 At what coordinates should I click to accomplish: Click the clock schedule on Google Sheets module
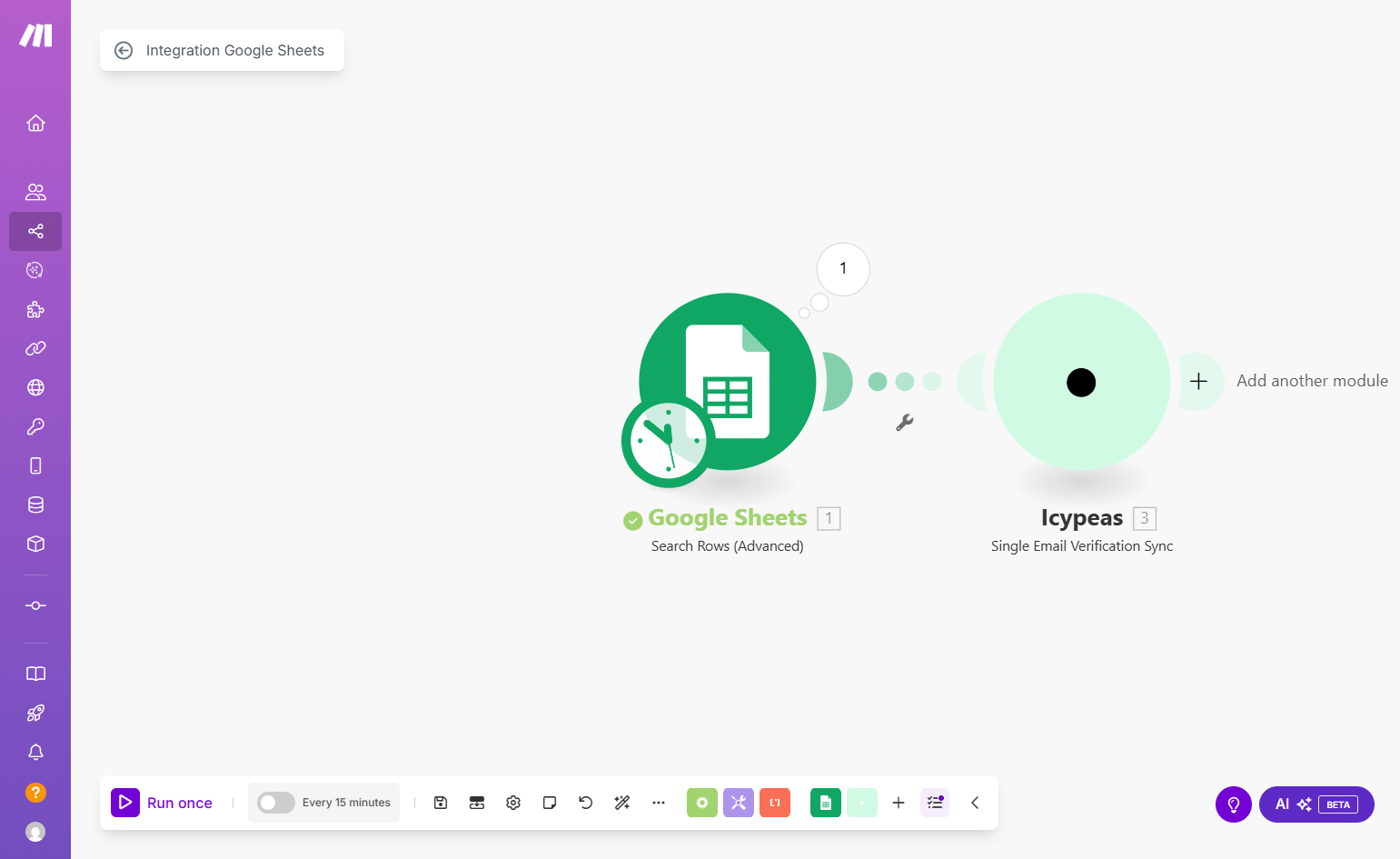[667, 442]
